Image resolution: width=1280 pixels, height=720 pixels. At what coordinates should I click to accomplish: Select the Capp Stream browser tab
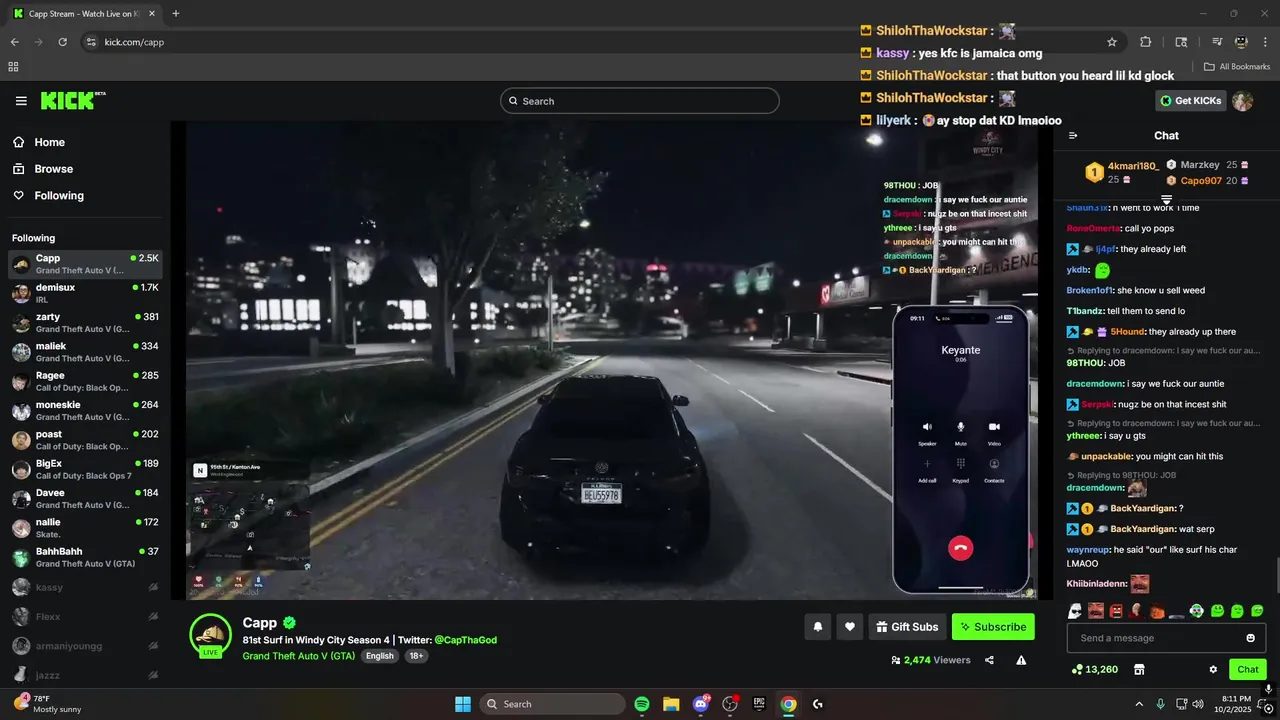(85, 14)
